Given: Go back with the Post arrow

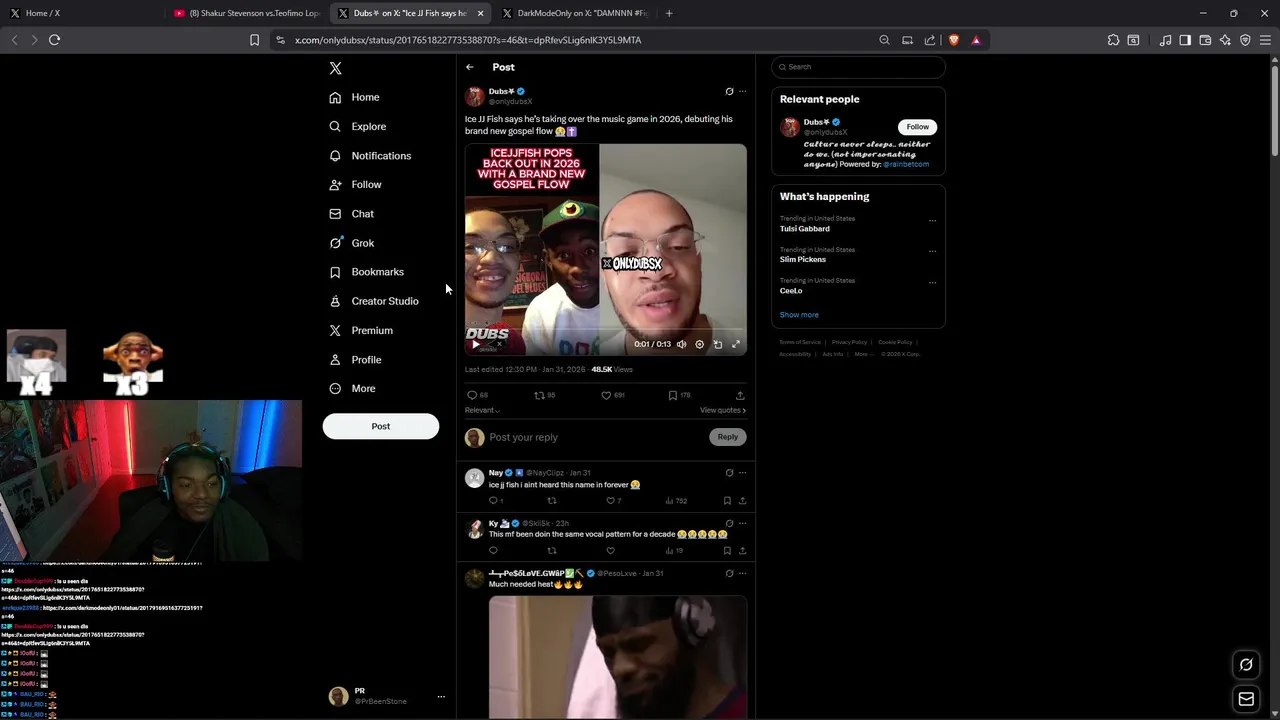Looking at the screenshot, I should [x=470, y=67].
